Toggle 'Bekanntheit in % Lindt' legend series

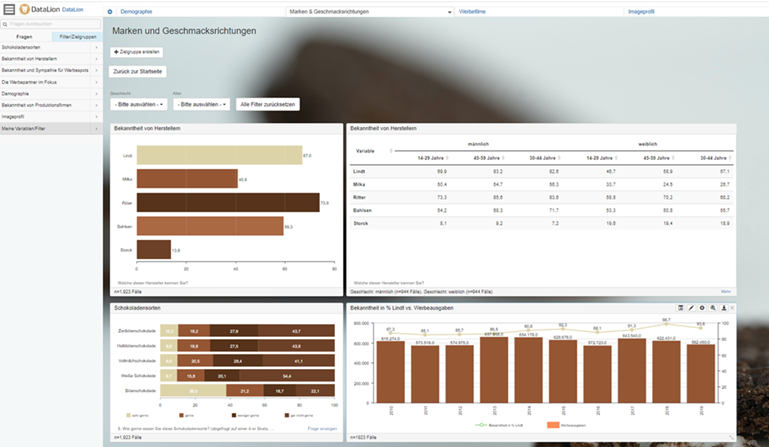(x=499, y=425)
